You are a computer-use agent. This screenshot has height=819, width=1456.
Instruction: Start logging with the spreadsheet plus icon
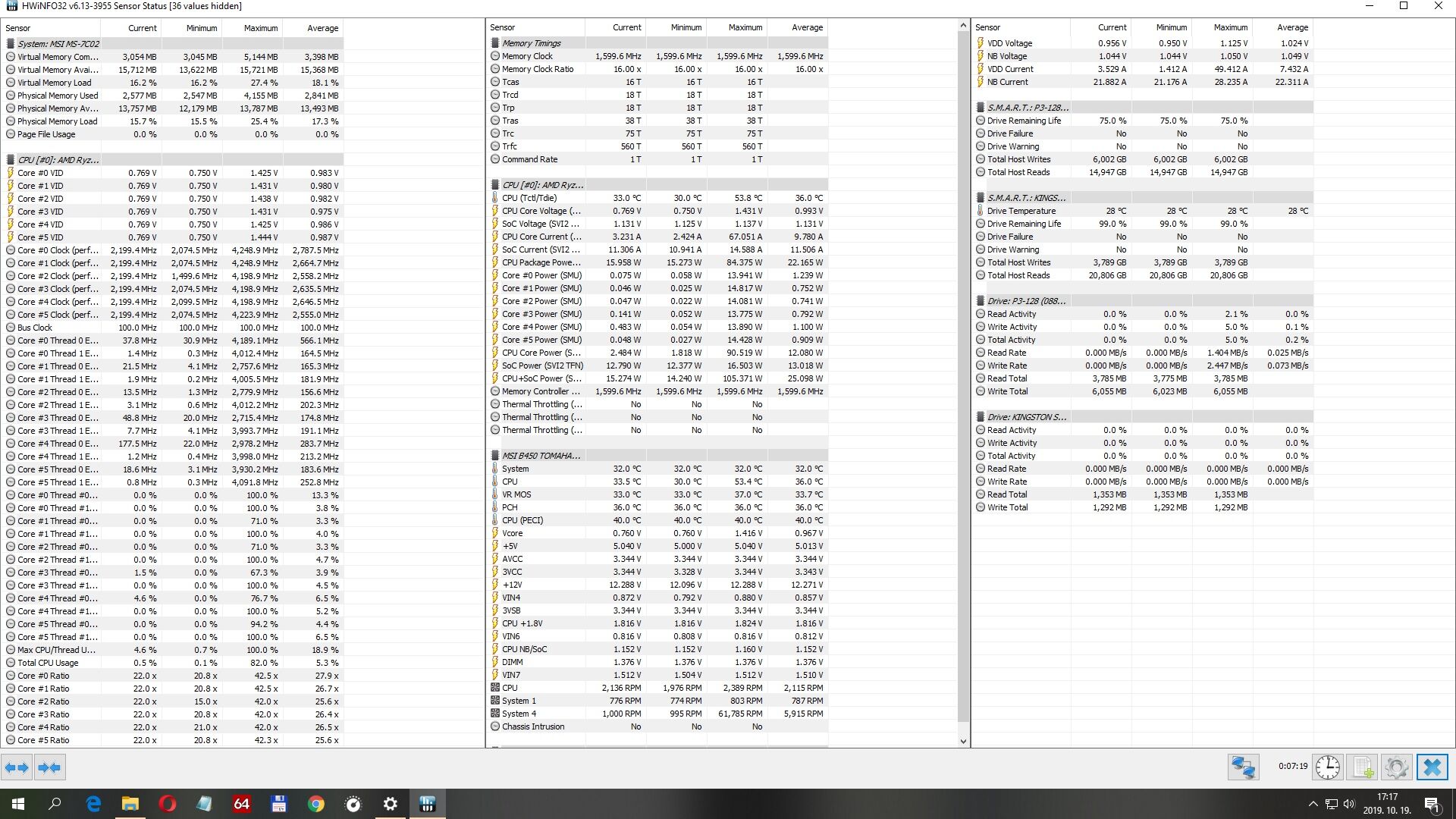tap(1363, 767)
